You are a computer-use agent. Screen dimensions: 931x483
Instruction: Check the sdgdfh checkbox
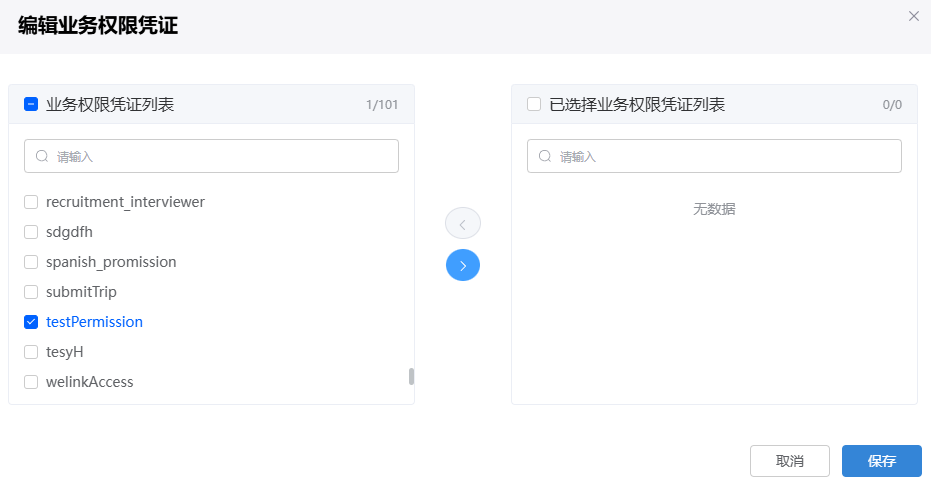point(31,232)
